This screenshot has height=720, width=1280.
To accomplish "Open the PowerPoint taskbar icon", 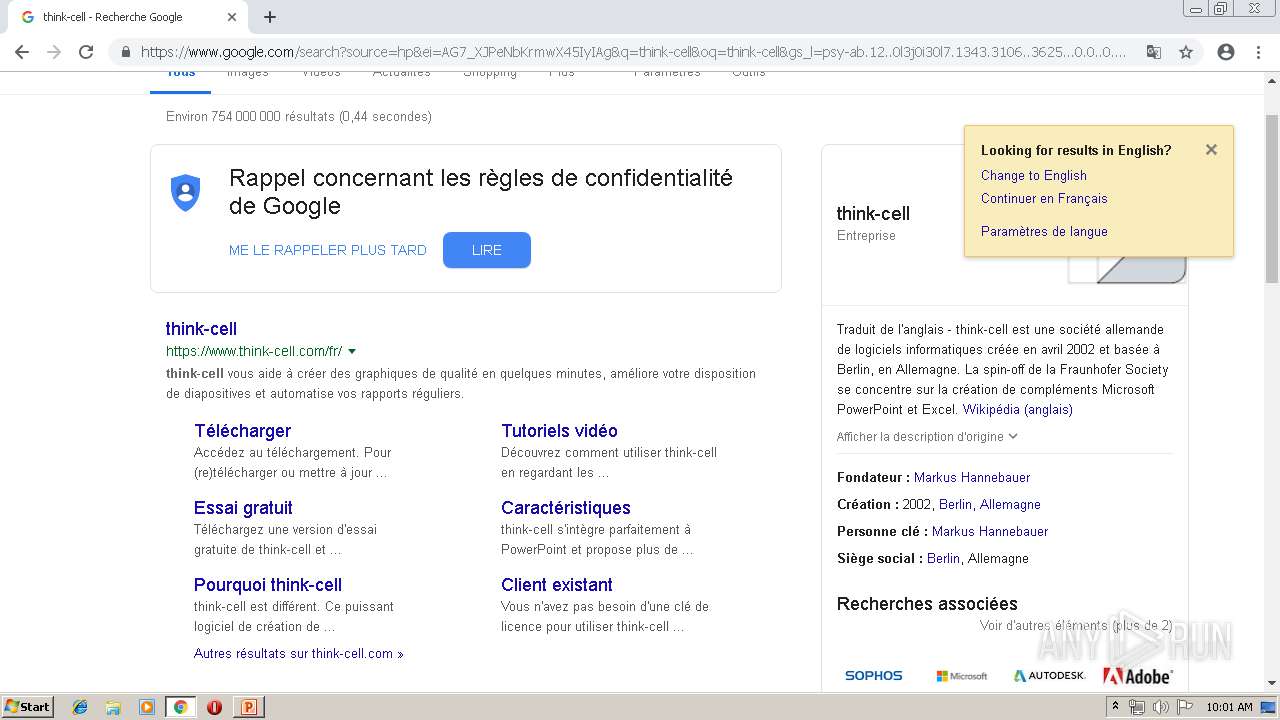I will point(248,707).
